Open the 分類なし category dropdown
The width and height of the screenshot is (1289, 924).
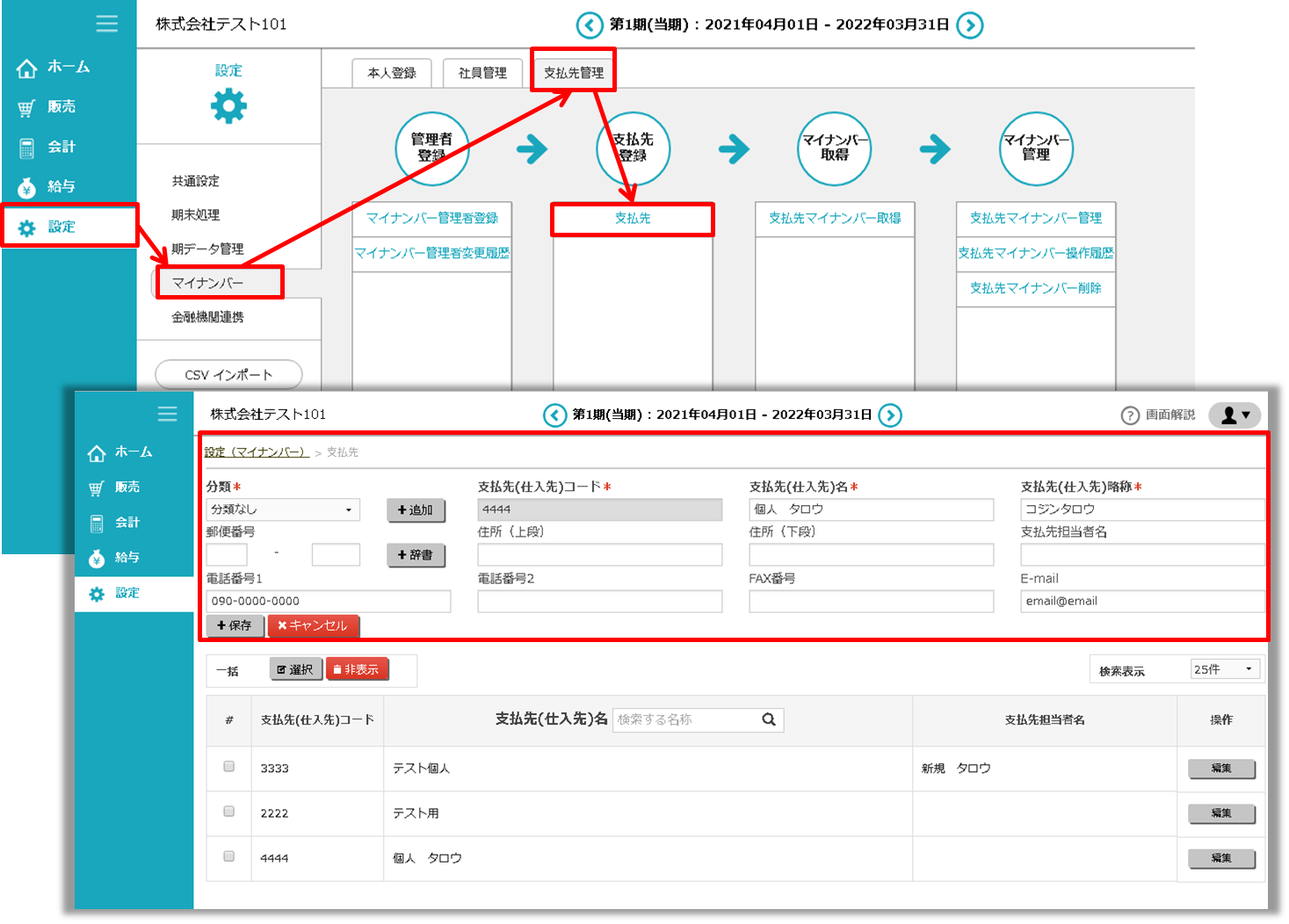[x=282, y=509]
